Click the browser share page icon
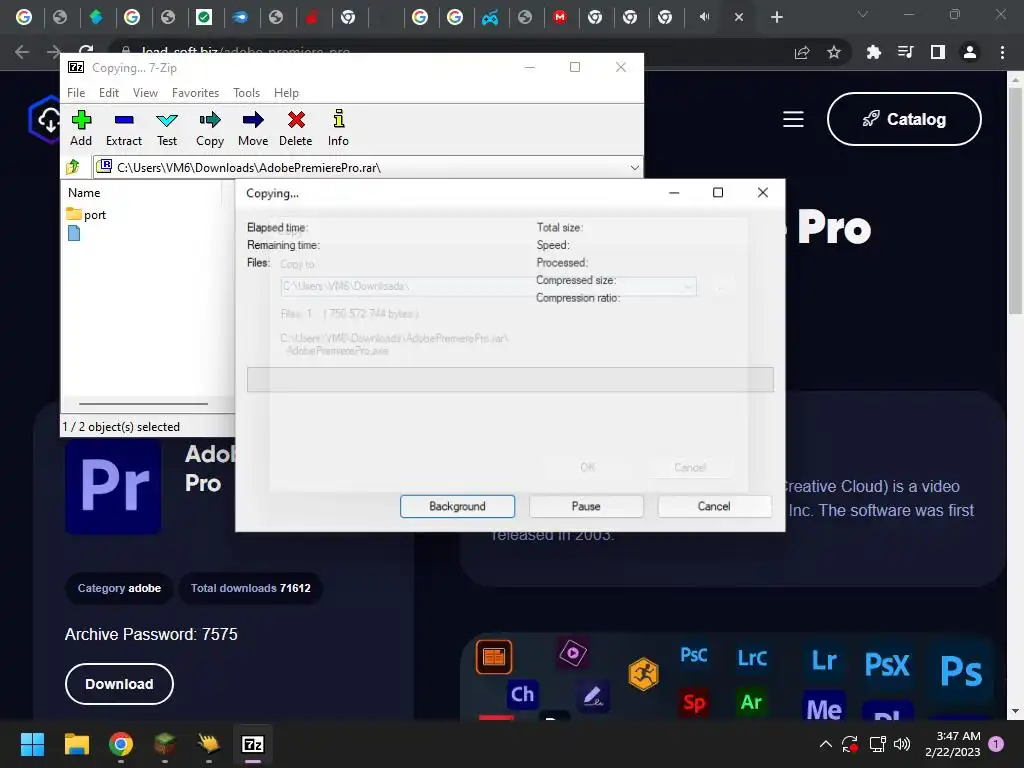Image resolution: width=1024 pixels, height=768 pixels. (802, 52)
